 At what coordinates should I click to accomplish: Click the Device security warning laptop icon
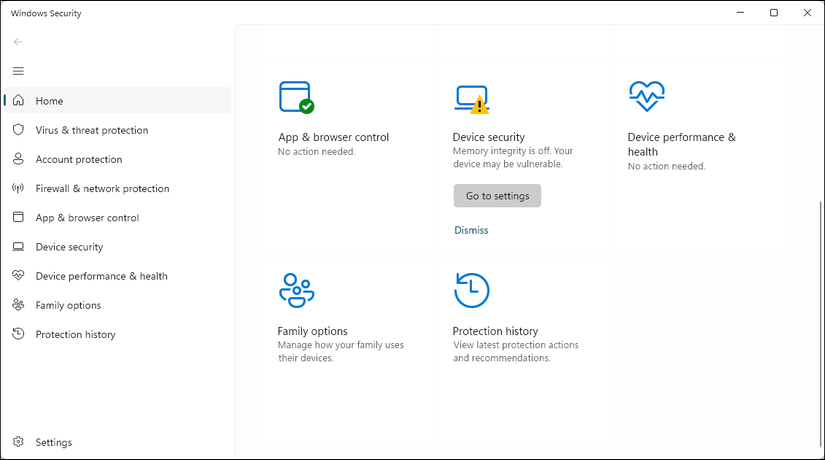pyautogui.click(x=471, y=97)
